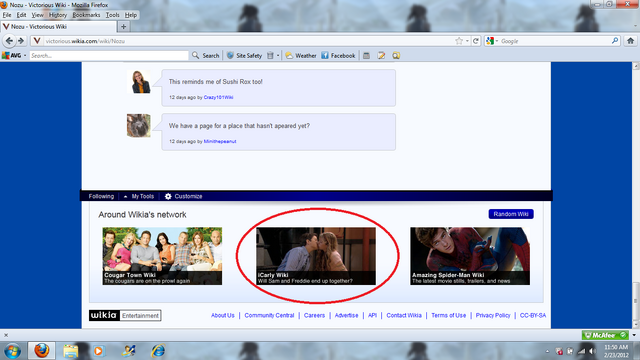Click Minithepeanut's avatar image
The image size is (640, 360).
click(139, 125)
